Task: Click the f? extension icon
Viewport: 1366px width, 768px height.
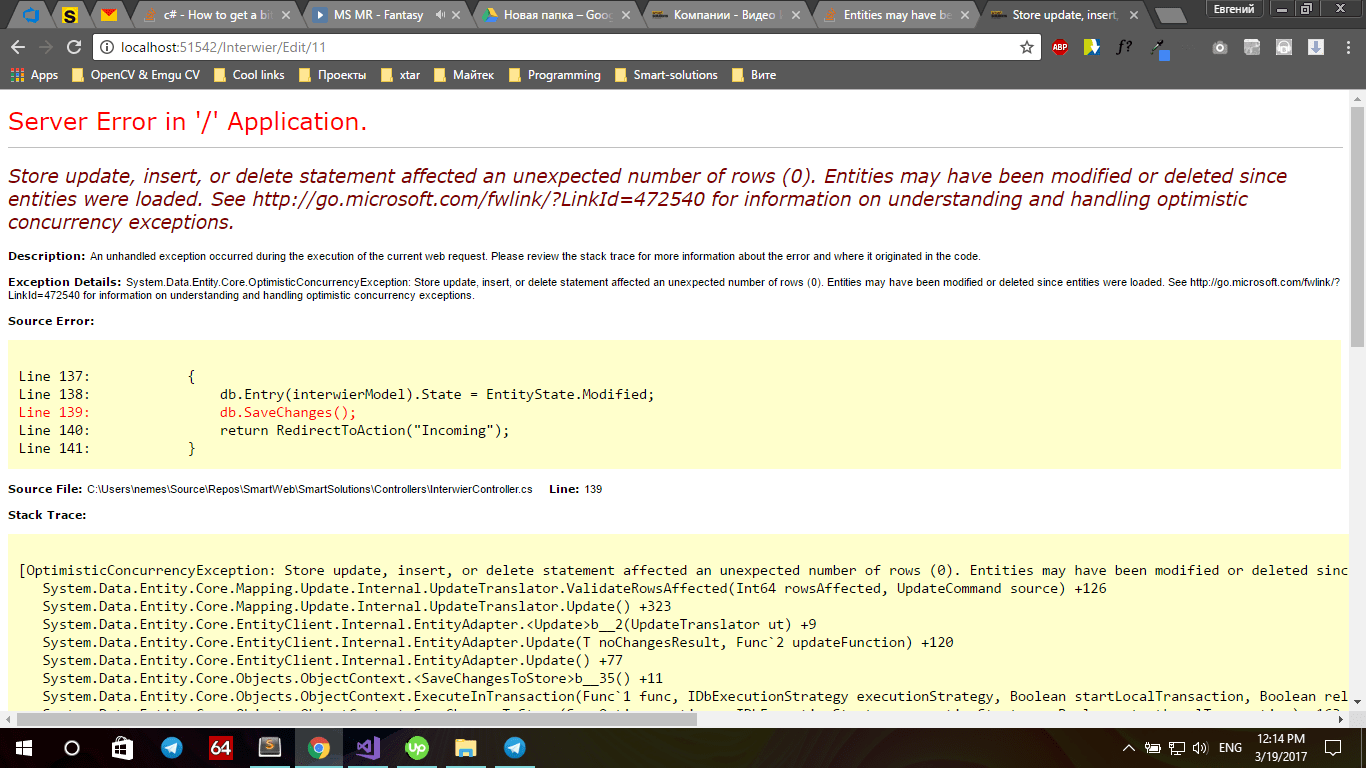Action: (x=1125, y=47)
